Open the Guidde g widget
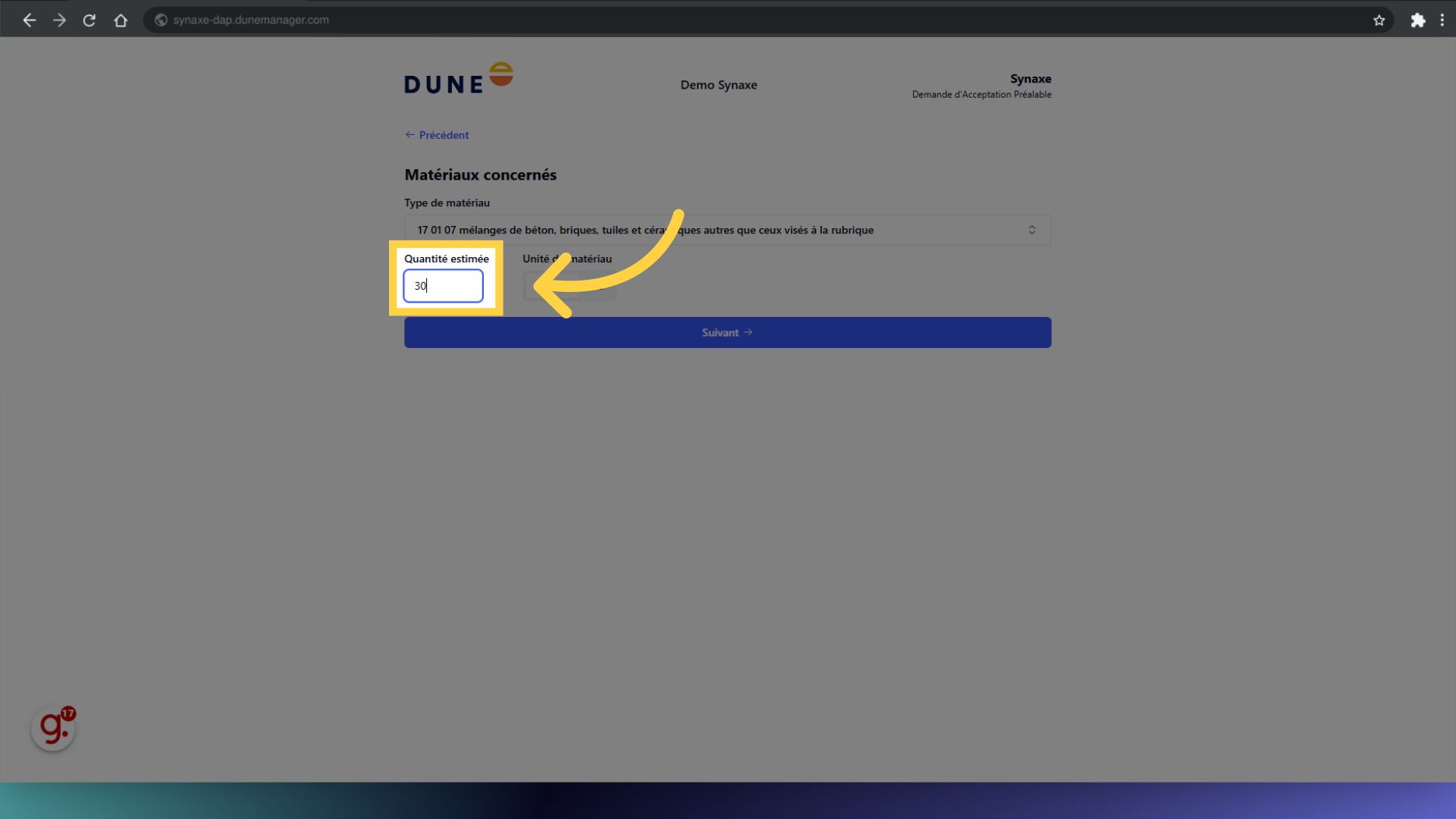This screenshot has width=1456, height=819. [x=53, y=729]
